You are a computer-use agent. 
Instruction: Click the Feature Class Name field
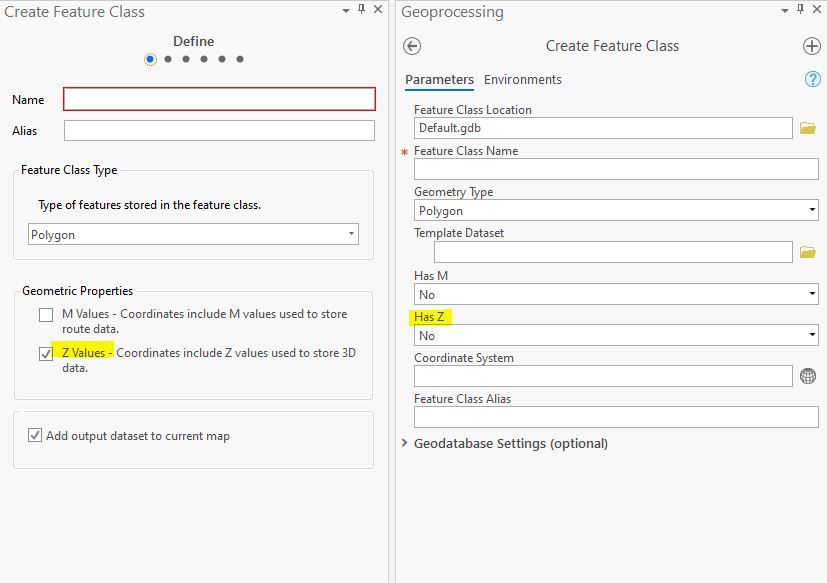pos(616,170)
